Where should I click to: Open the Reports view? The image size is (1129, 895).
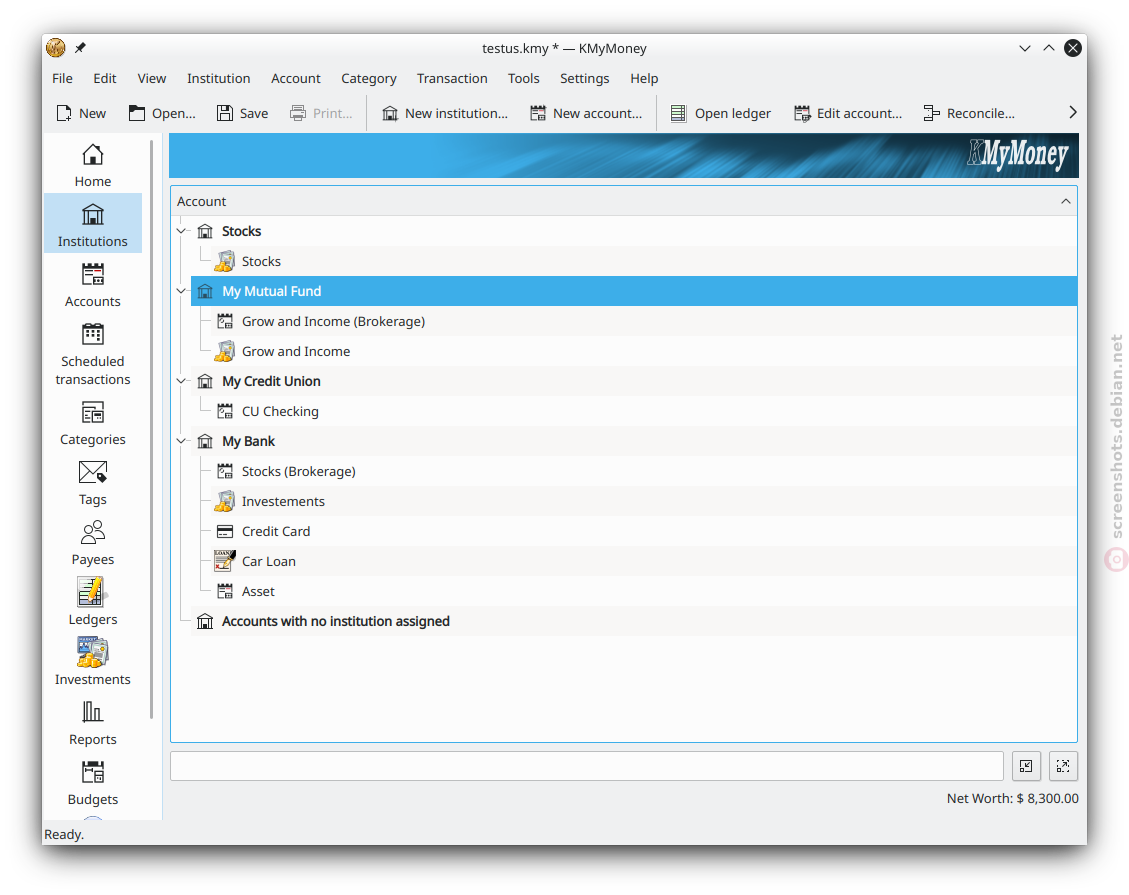(x=93, y=723)
